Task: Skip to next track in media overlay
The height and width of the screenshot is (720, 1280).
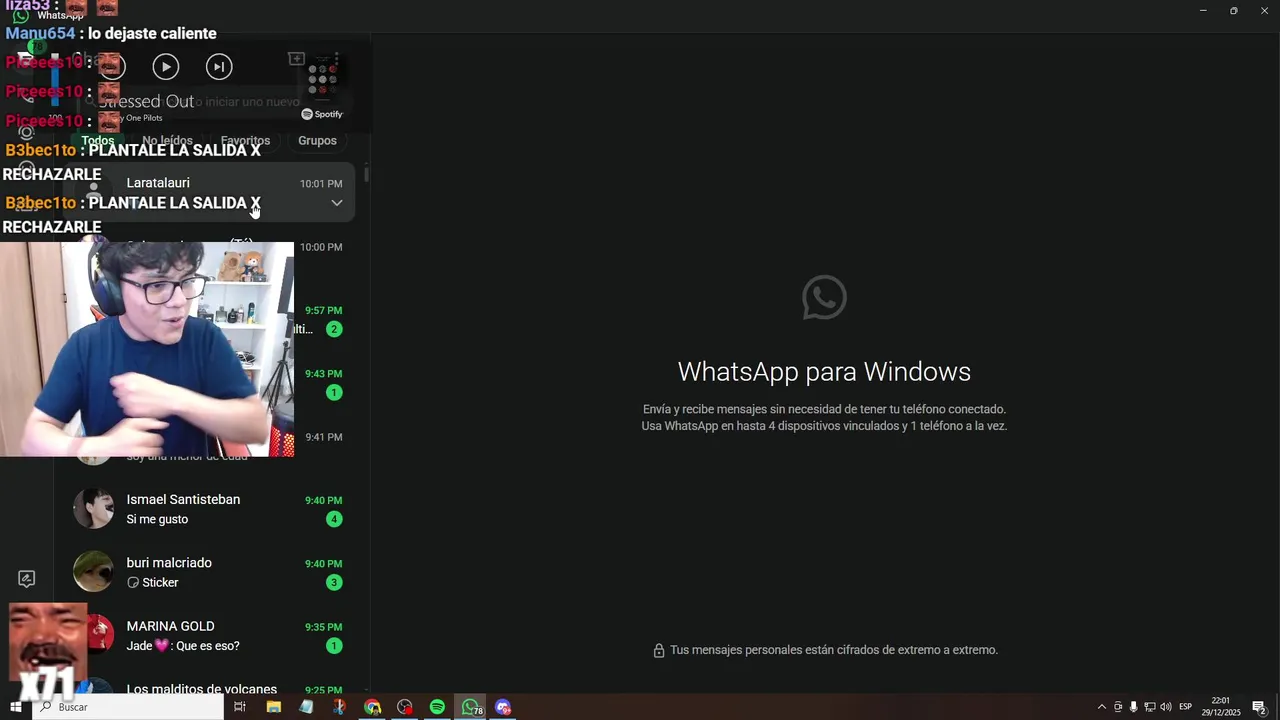Action: tap(219, 66)
